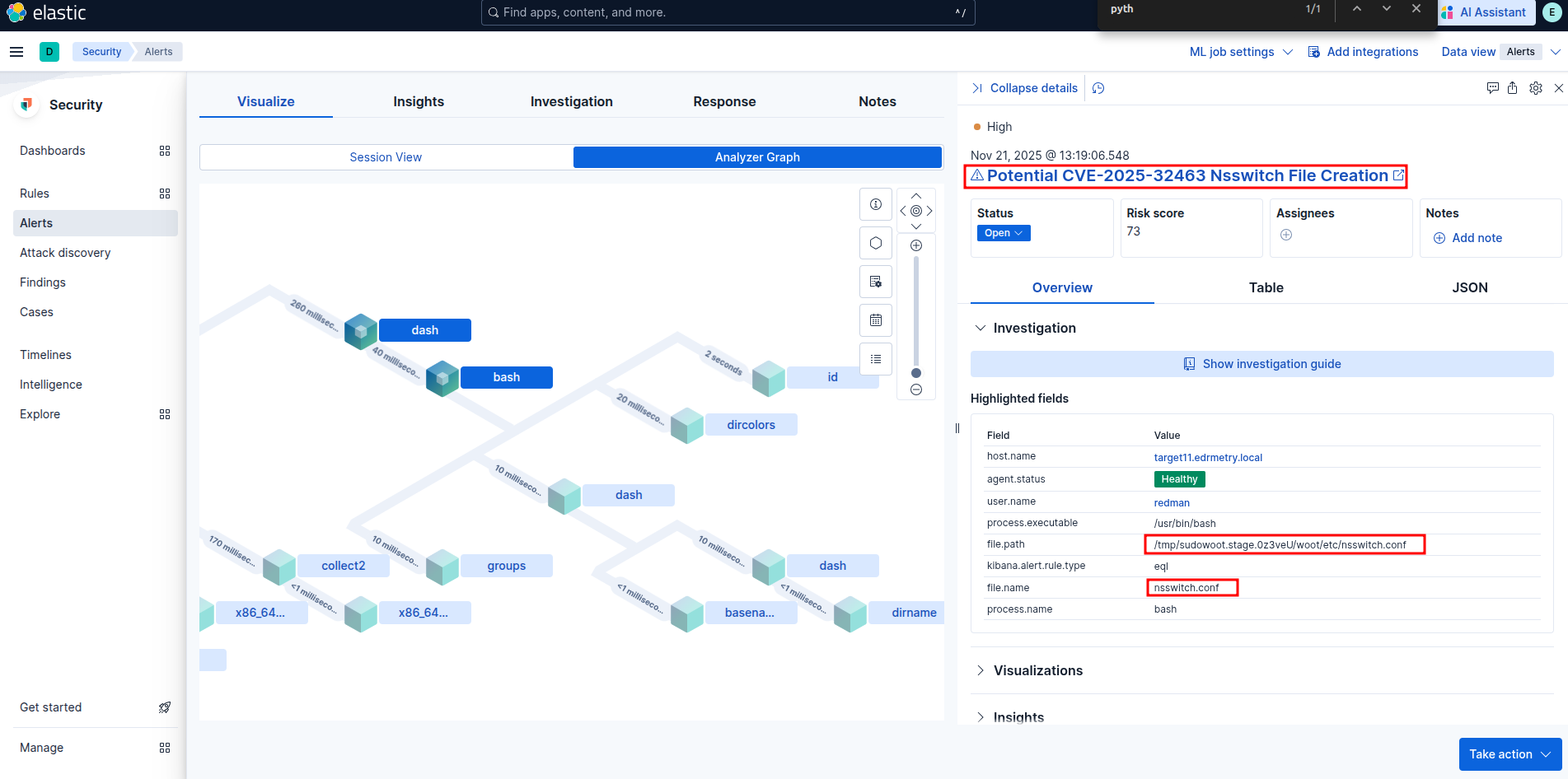Open the hamburger navigation menu

(x=16, y=52)
